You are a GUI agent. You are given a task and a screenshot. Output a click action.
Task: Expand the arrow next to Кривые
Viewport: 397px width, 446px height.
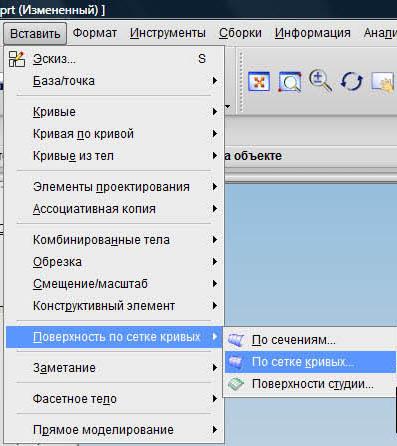tap(215, 112)
